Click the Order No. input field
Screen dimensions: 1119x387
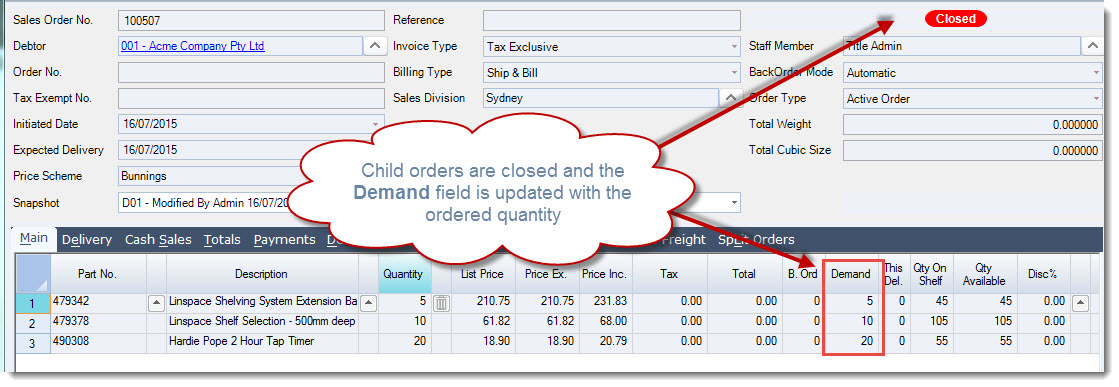tap(251, 73)
